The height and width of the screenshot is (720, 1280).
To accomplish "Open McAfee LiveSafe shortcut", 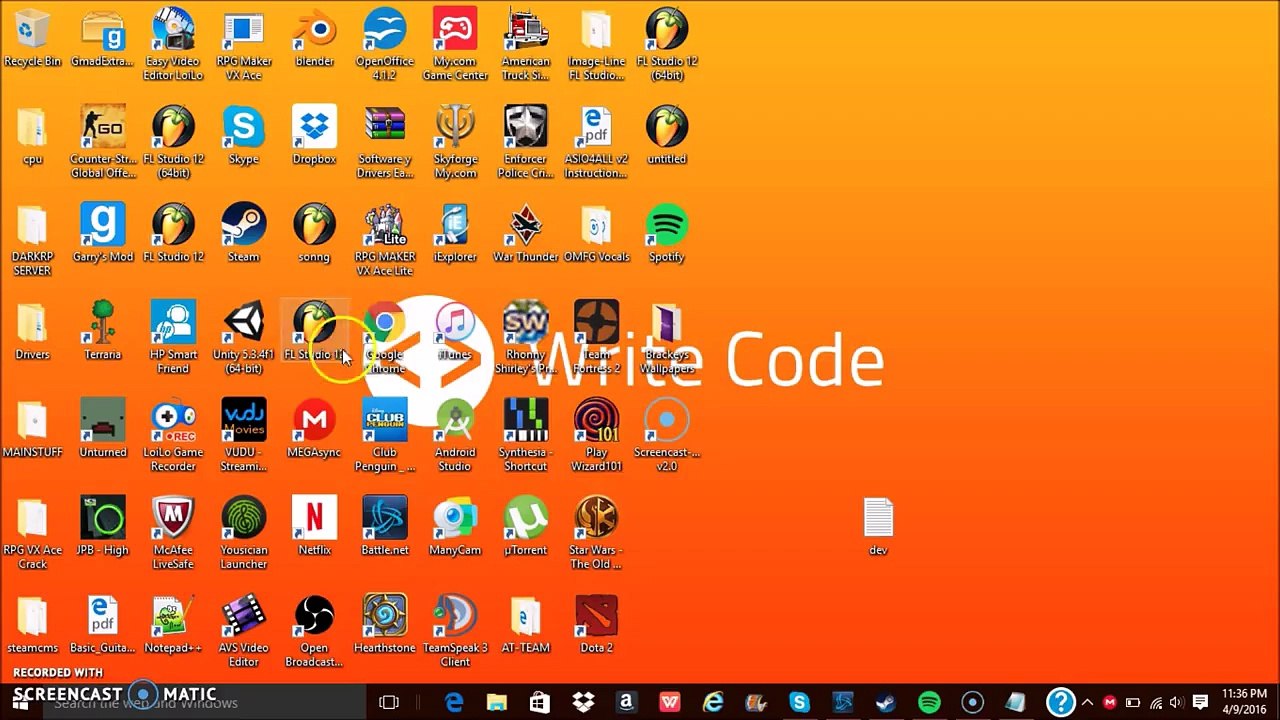I will coord(173,533).
